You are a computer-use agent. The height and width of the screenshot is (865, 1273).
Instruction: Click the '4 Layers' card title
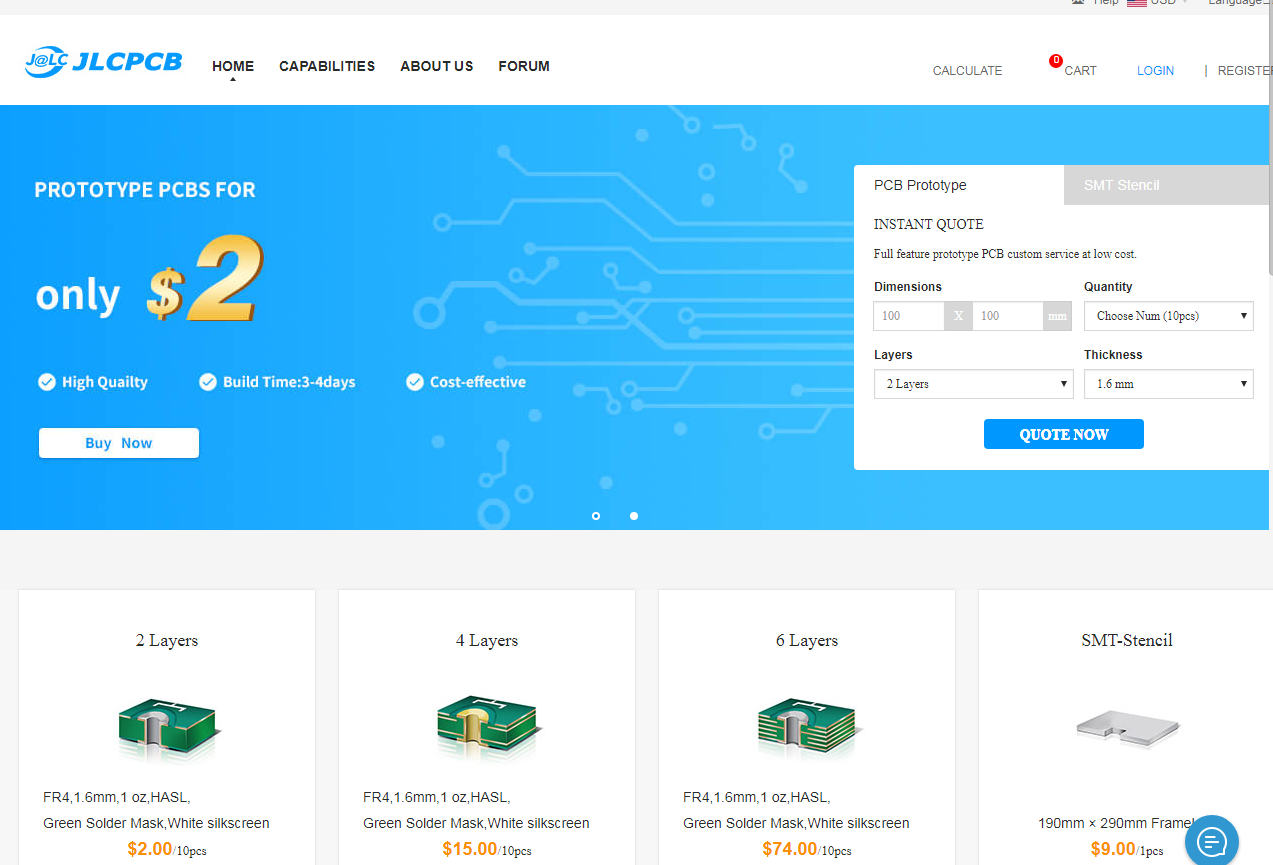(487, 640)
